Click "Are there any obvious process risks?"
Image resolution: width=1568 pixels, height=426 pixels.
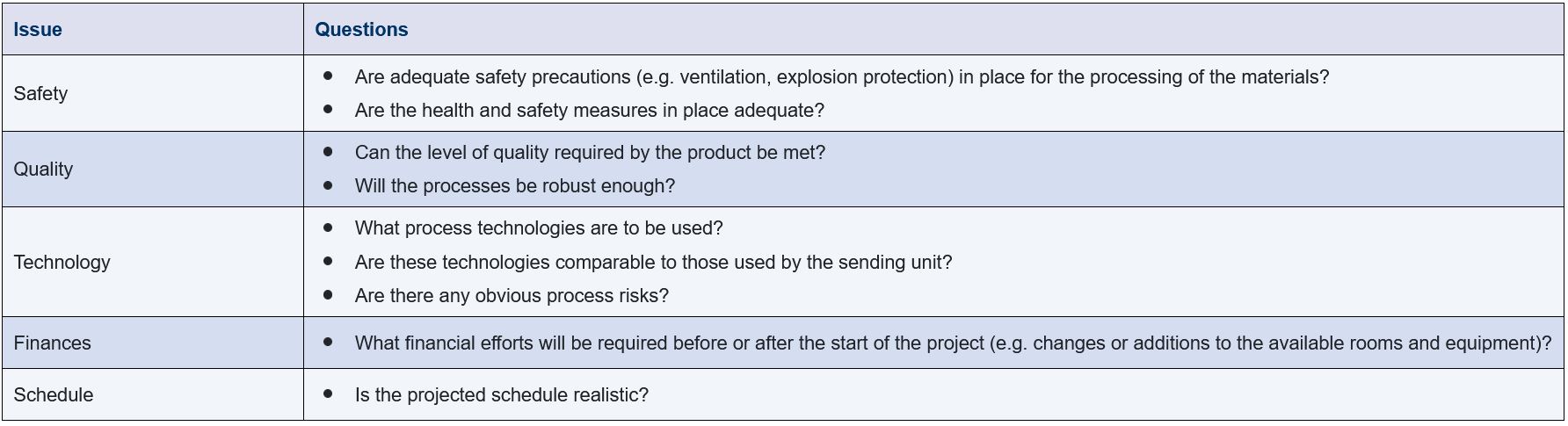pos(512,296)
